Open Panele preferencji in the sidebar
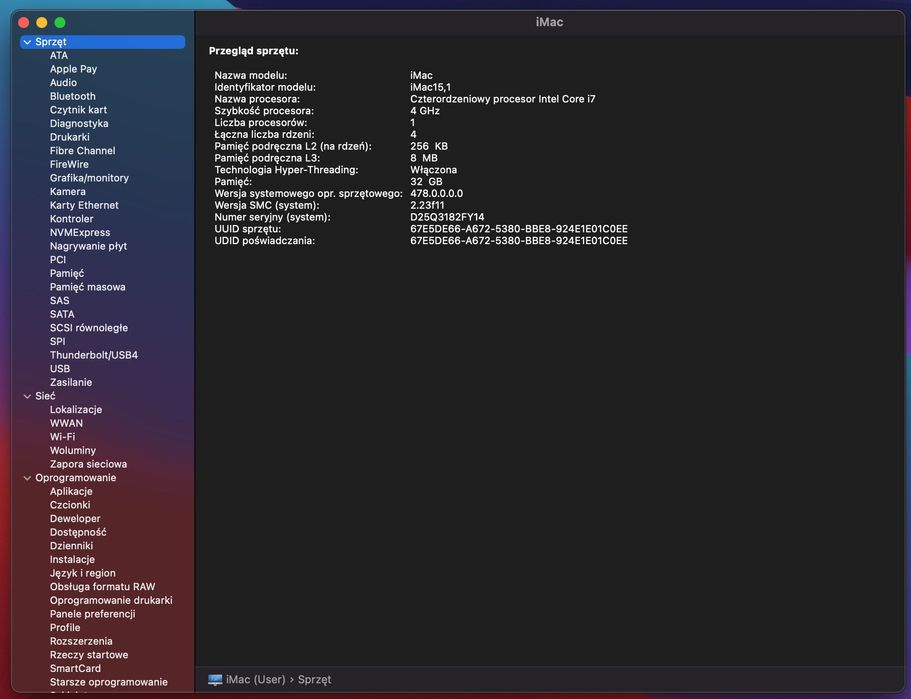The width and height of the screenshot is (911, 699). click(x=92, y=614)
